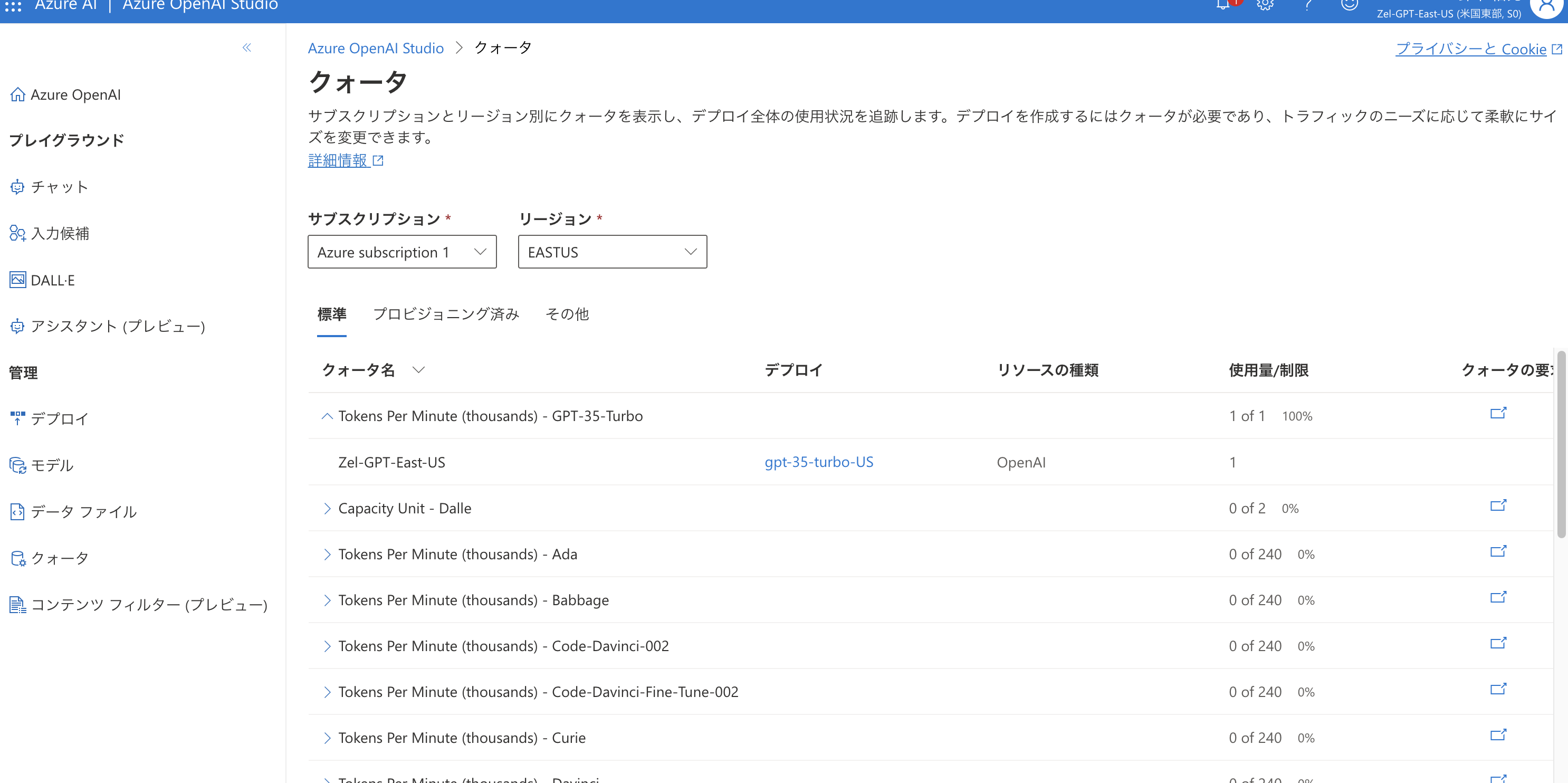1568x783 pixels.
Task: Expand the Code-Davinci-Fine-Tune-002 row
Action: [x=327, y=692]
